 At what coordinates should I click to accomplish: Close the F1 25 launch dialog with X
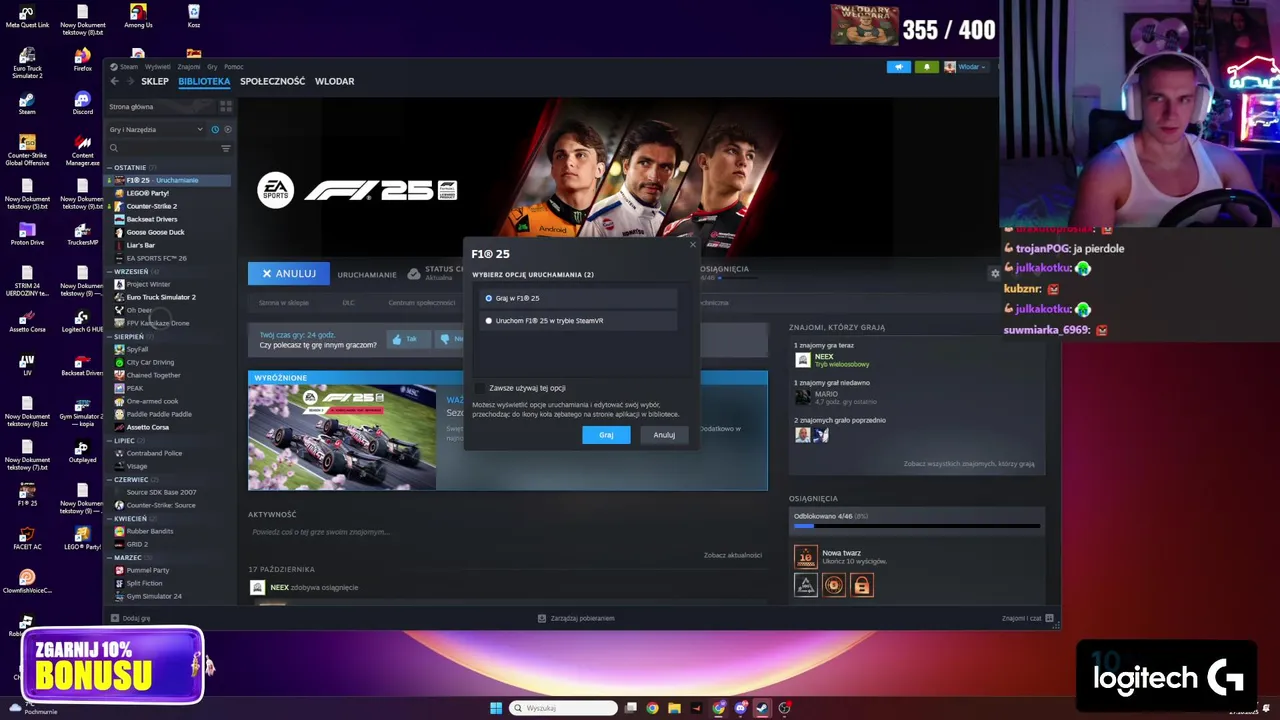click(x=692, y=244)
